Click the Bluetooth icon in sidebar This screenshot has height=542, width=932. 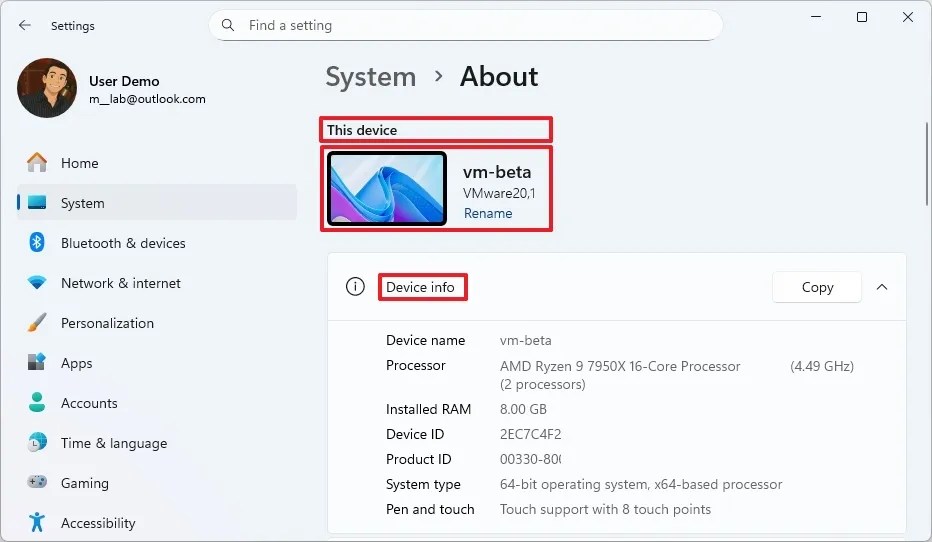point(37,242)
